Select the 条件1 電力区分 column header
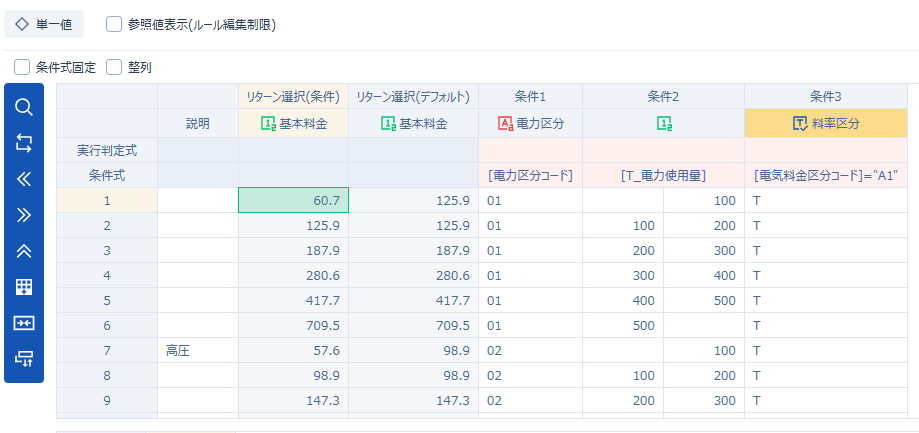 [x=530, y=123]
